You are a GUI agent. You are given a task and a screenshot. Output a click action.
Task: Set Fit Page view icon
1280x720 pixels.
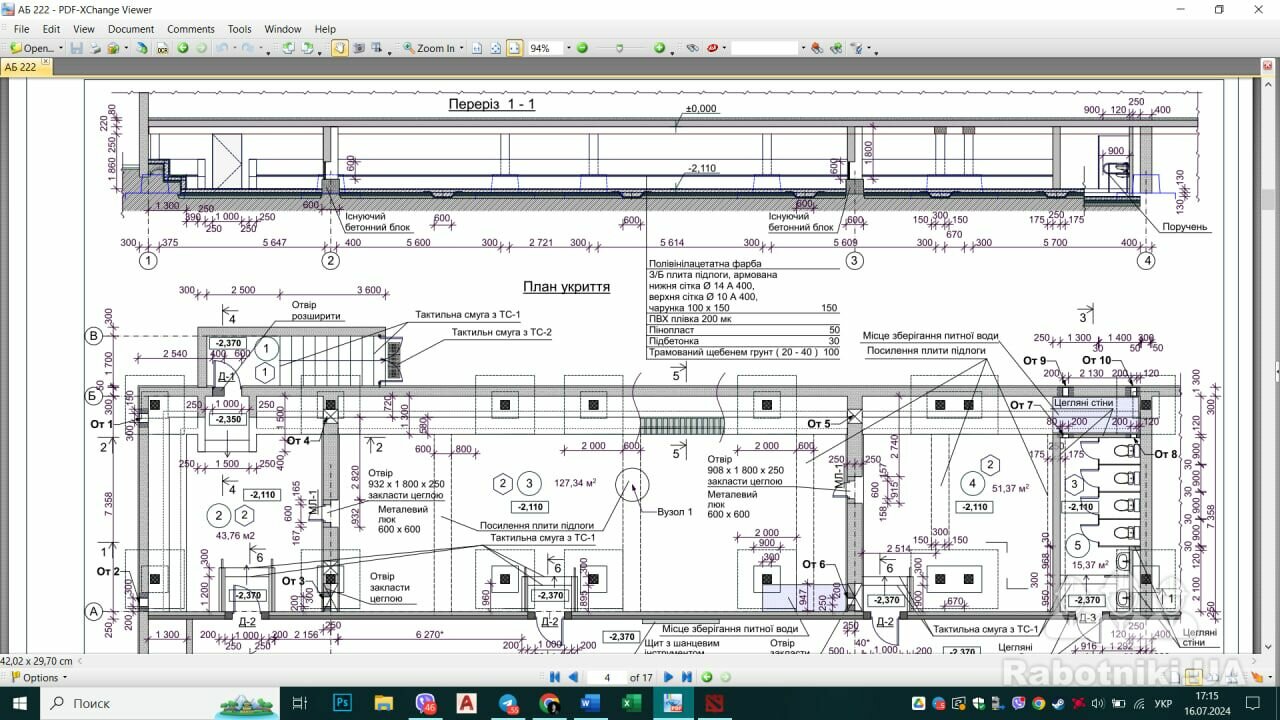pyautogui.click(x=495, y=48)
